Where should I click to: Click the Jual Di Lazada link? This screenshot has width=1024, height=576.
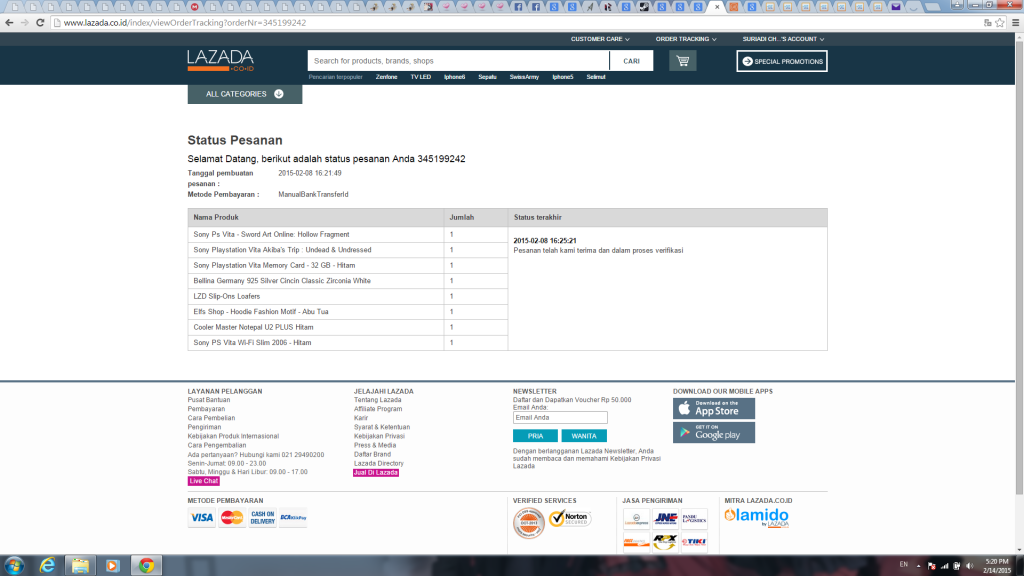click(376, 472)
